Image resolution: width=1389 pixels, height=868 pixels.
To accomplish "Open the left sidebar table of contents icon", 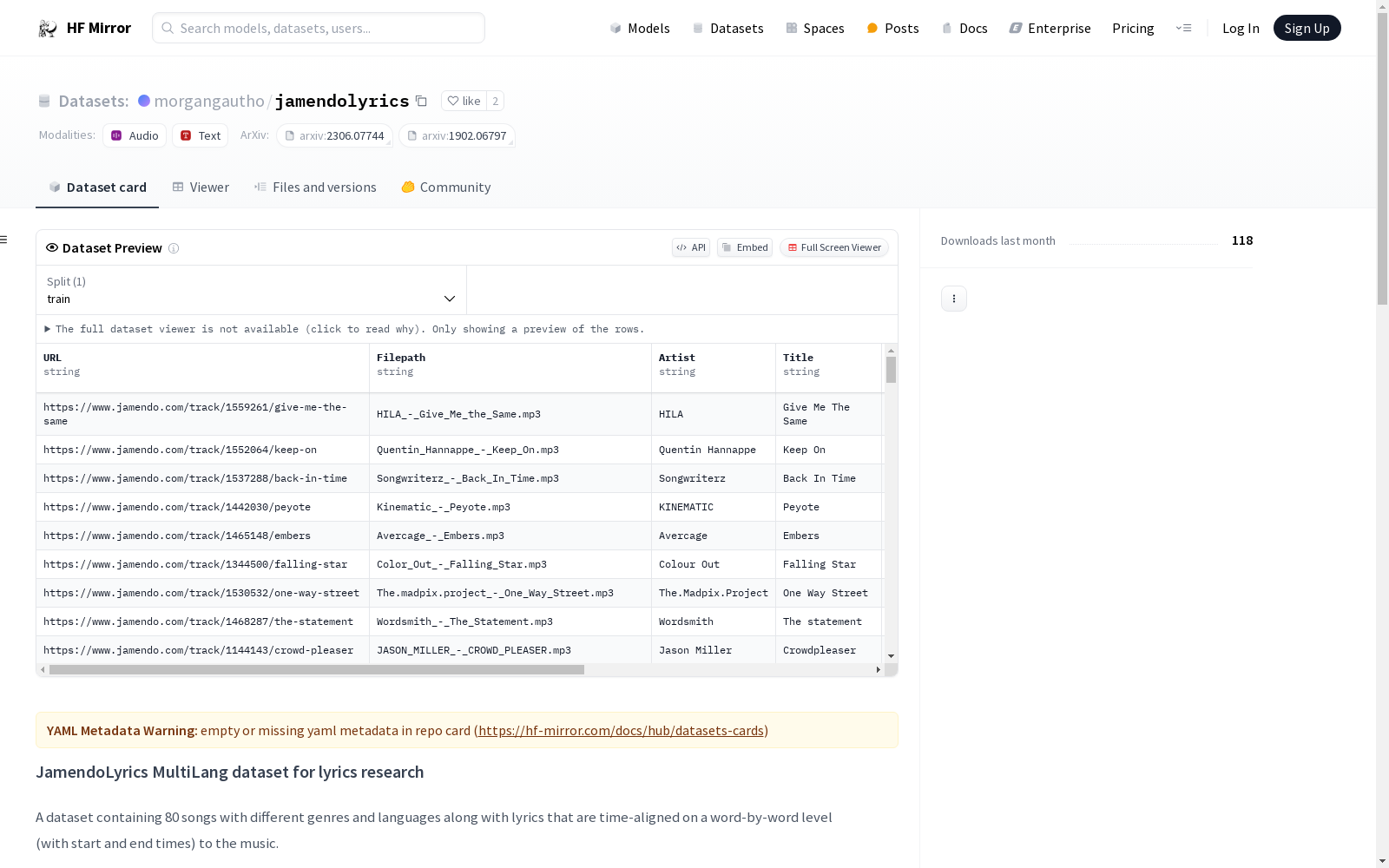I will coord(3,240).
